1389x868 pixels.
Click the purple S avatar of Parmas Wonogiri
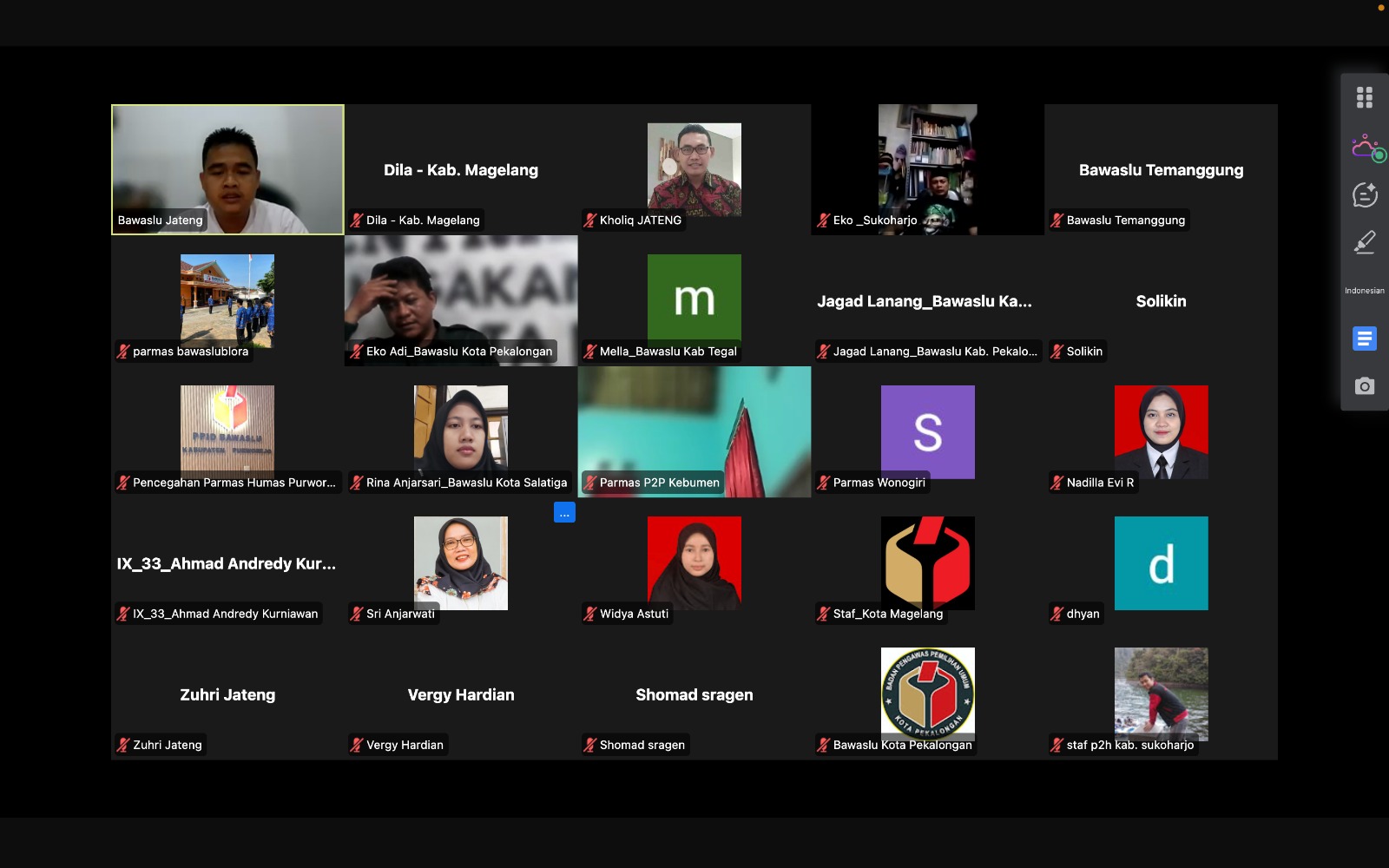pos(927,431)
